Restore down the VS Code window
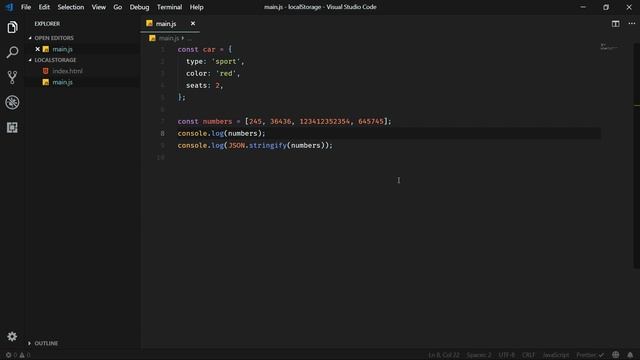The image size is (640, 360). pos(606,7)
